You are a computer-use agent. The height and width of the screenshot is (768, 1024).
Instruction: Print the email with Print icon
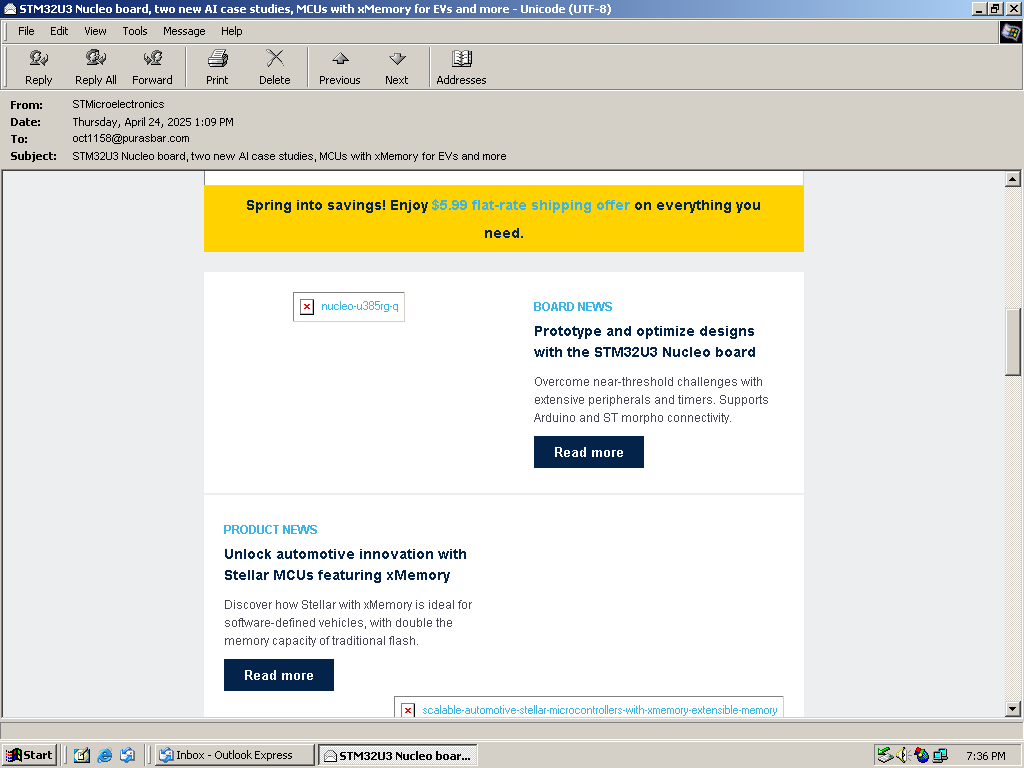[217, 67]
